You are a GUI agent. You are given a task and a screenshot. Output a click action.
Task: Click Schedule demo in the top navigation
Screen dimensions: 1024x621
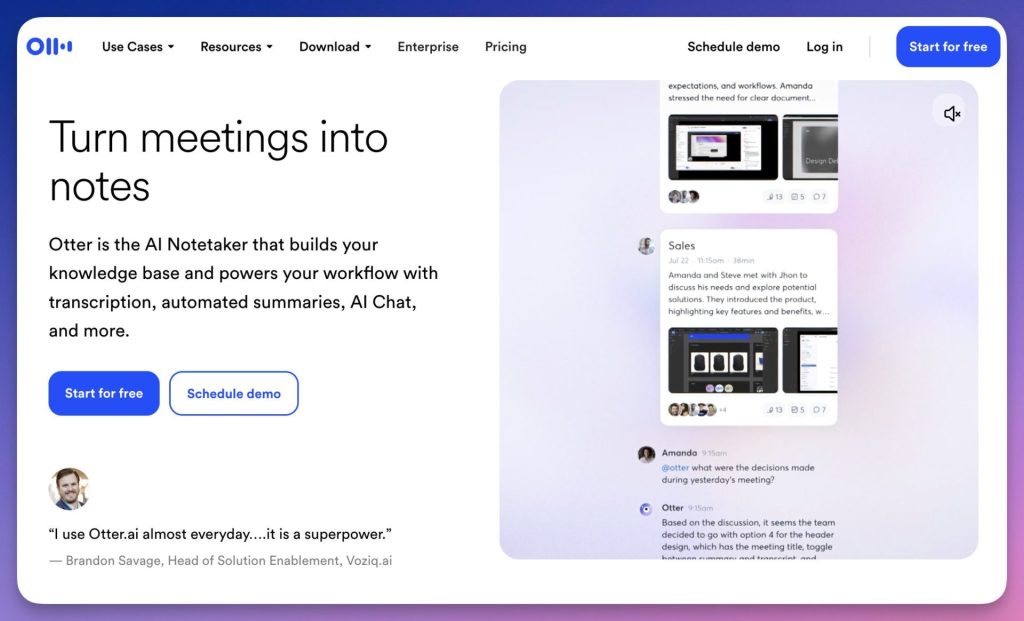pyautogui.click(x=733, y=47)
